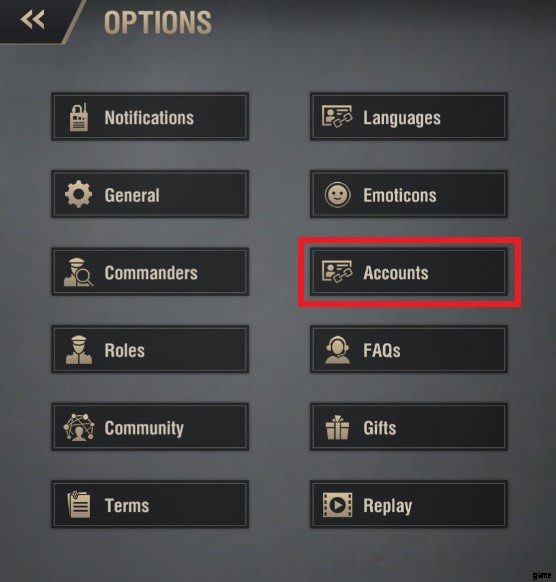Open General settings
Viewport: 556px width, 582px height.
pyautogui.click(x=150, y=194)
